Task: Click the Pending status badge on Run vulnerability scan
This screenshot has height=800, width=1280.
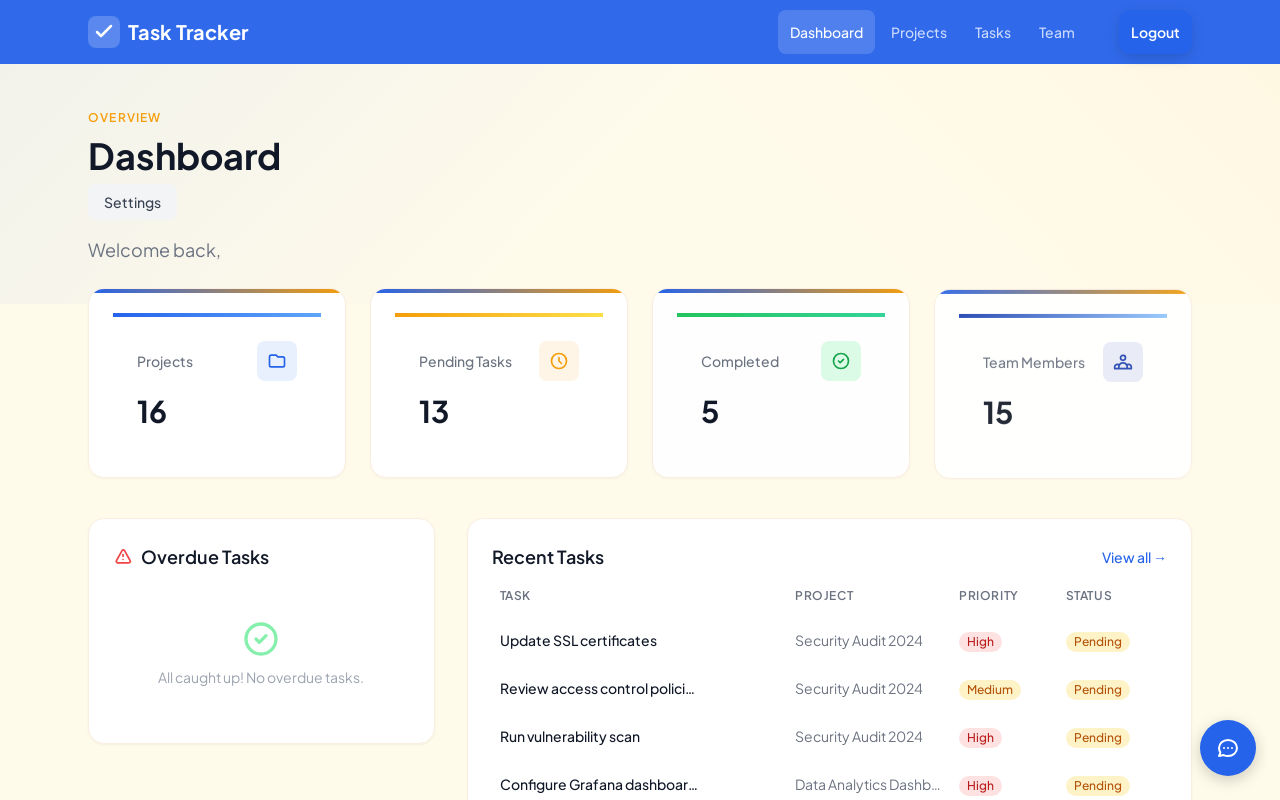Action: [x=1097, y=737]
